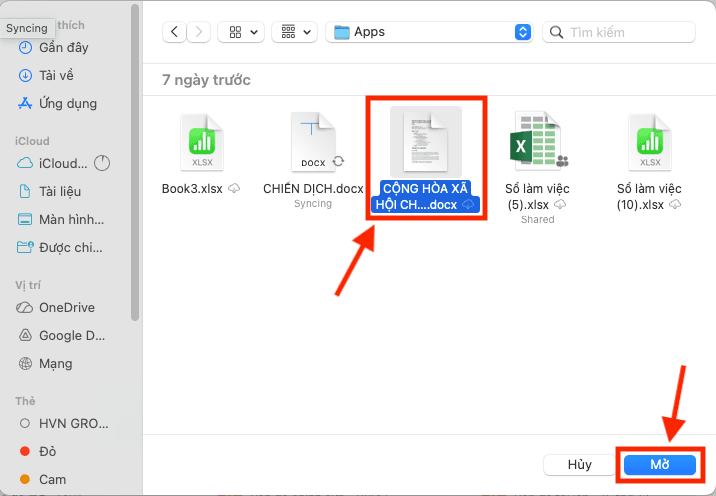Click the Mở open button
This screenshot has height=496, width=716.
pyautogui.click(x=659, y=465)
